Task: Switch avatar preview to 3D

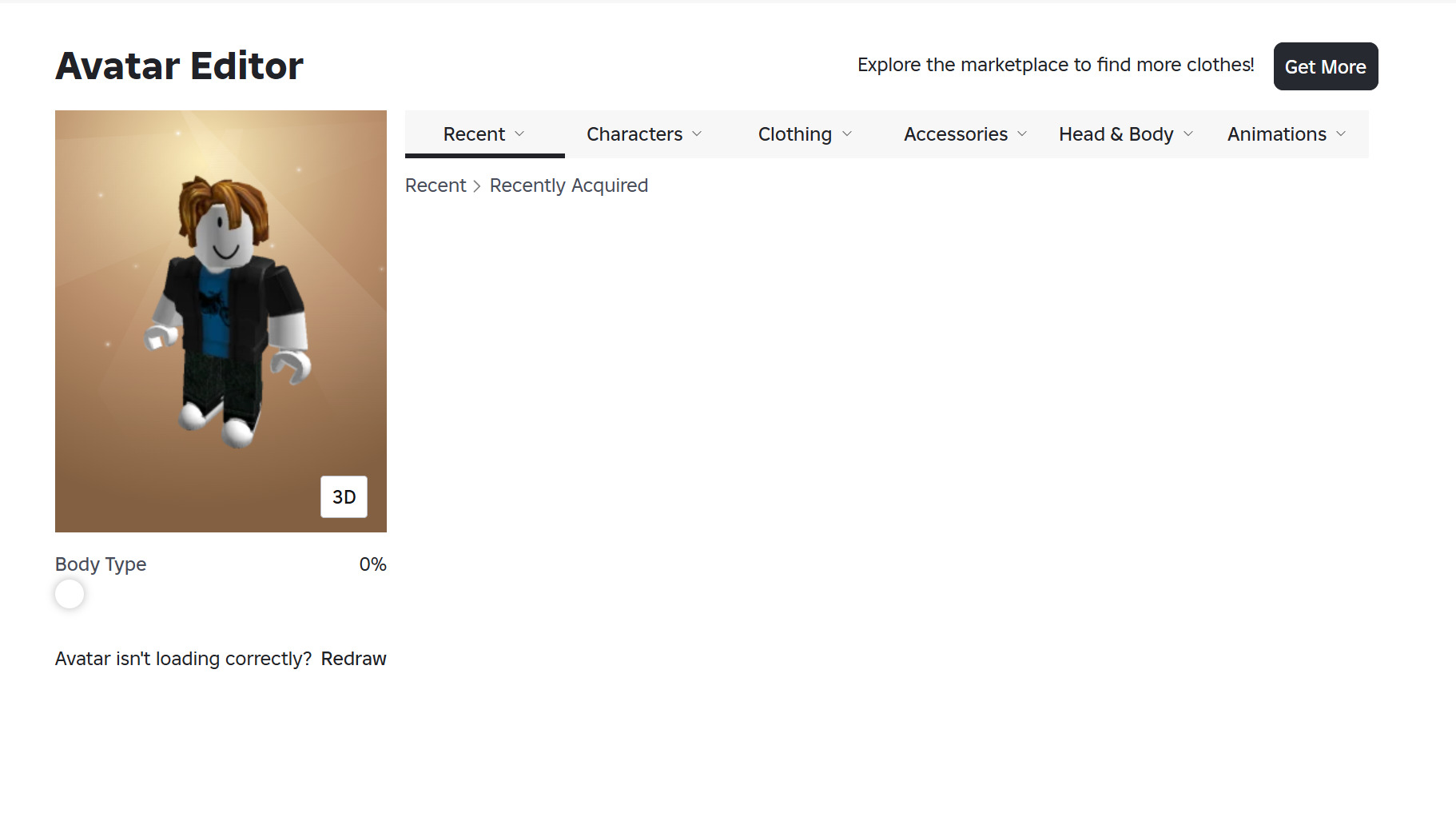Action: 344,497
